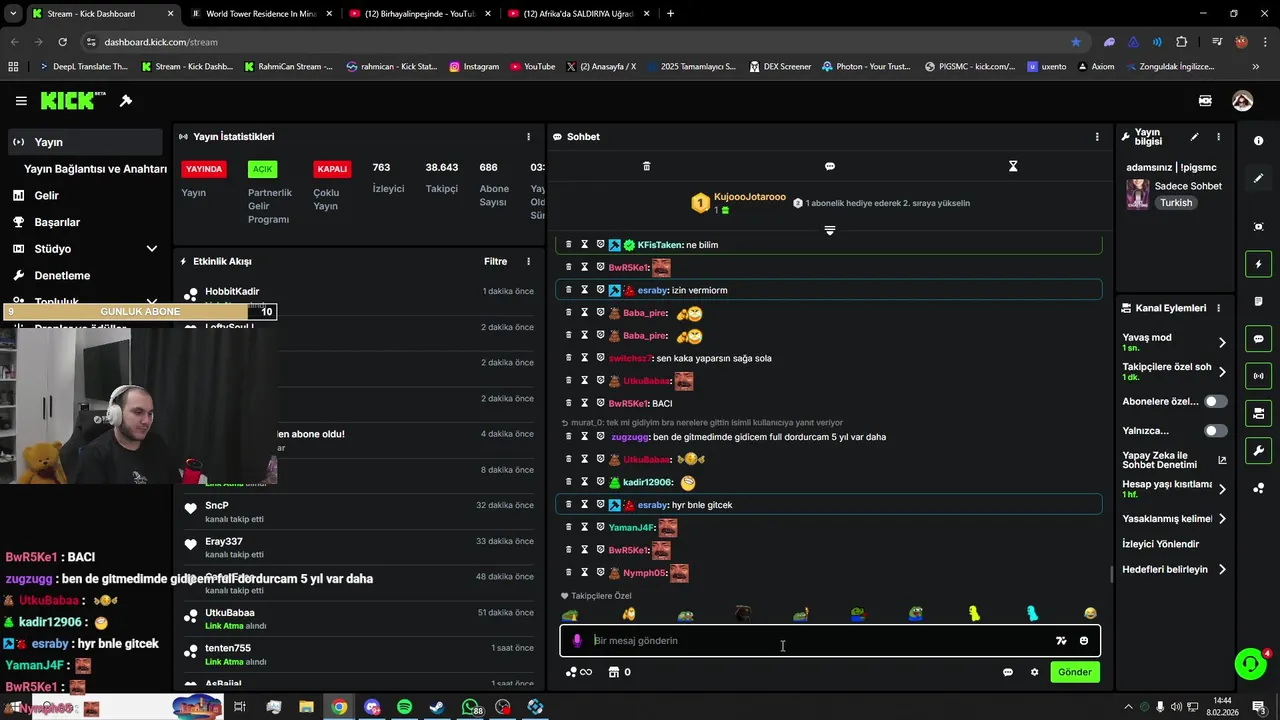This screenshot has width=1280, height=720.
Task: Expand Hedefleri belirleyin arrow
Action: (1222, 570)
